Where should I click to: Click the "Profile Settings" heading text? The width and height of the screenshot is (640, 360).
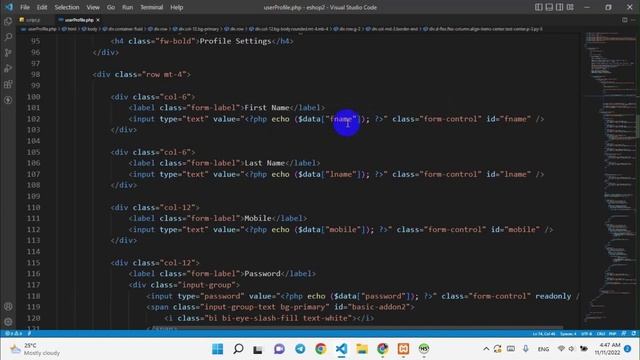(235, 41)
